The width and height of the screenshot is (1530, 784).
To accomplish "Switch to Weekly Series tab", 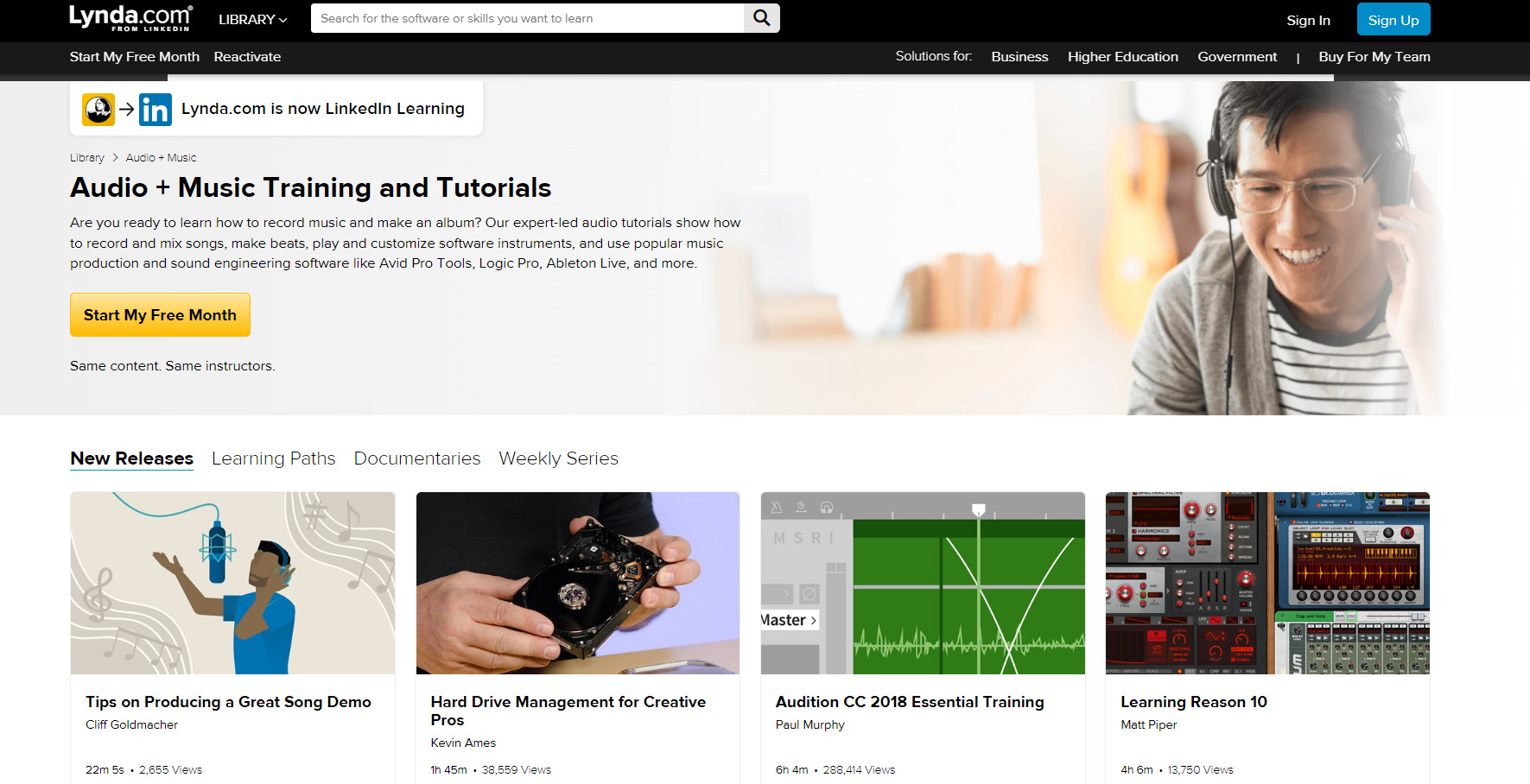I will tap(558, 458).
